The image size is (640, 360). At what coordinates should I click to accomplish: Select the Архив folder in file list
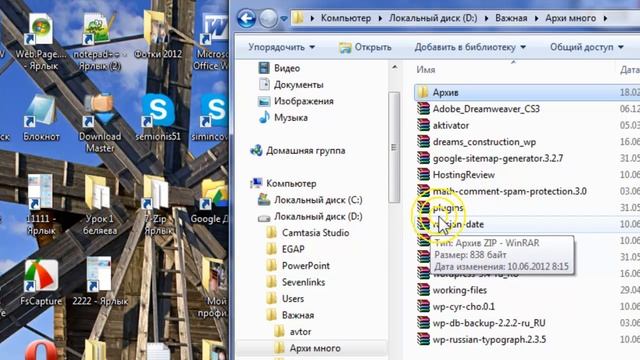(x=527, y=93)
